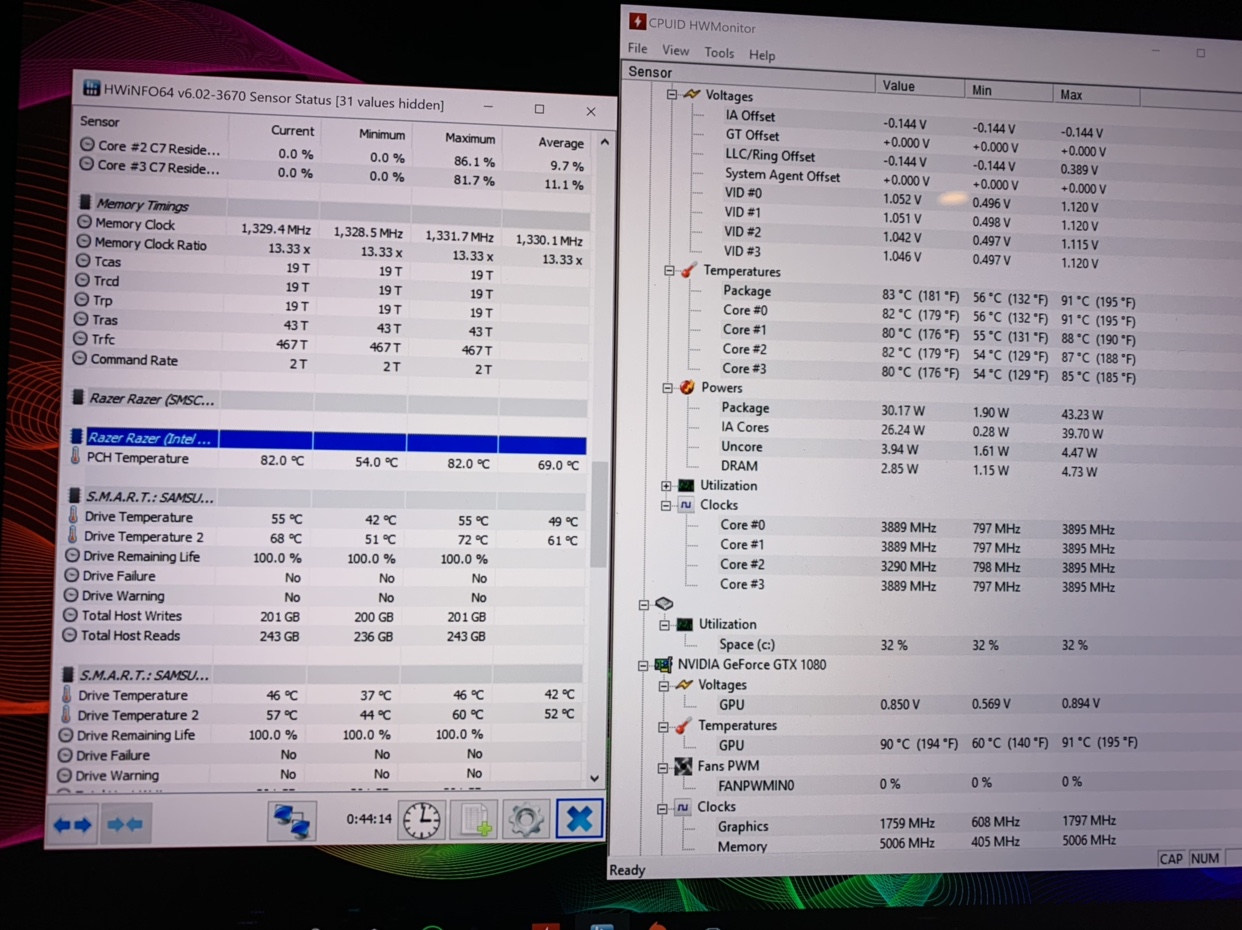Select the Command Rate row
Image resolution: width=1242 pixels, height=930 pixels.
pyautogui.click(x=332, y=363)
